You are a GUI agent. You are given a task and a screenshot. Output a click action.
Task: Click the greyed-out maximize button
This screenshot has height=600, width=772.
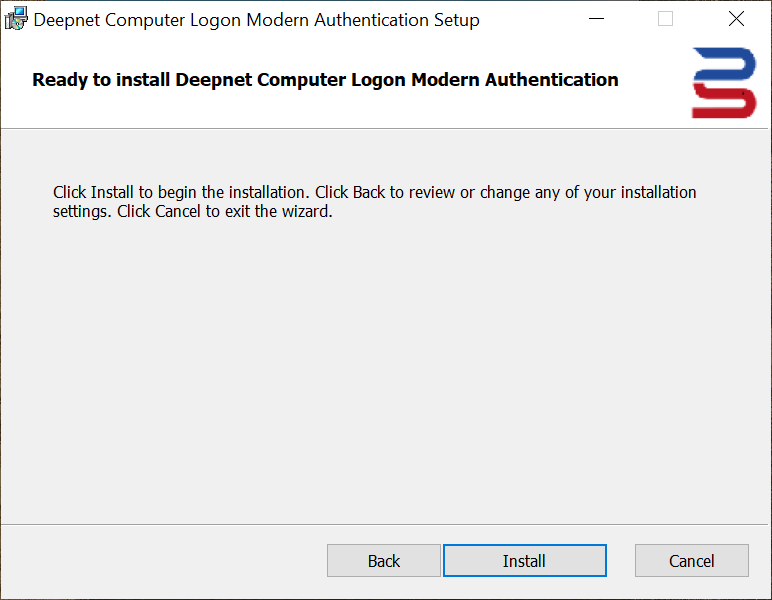pyautogui.click(x=665, y=19)
